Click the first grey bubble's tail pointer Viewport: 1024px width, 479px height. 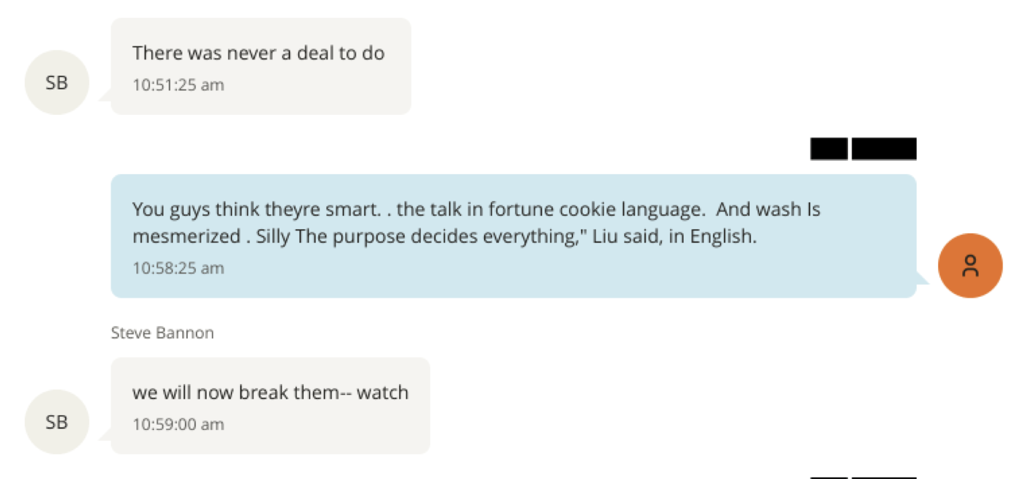[104, 96]
